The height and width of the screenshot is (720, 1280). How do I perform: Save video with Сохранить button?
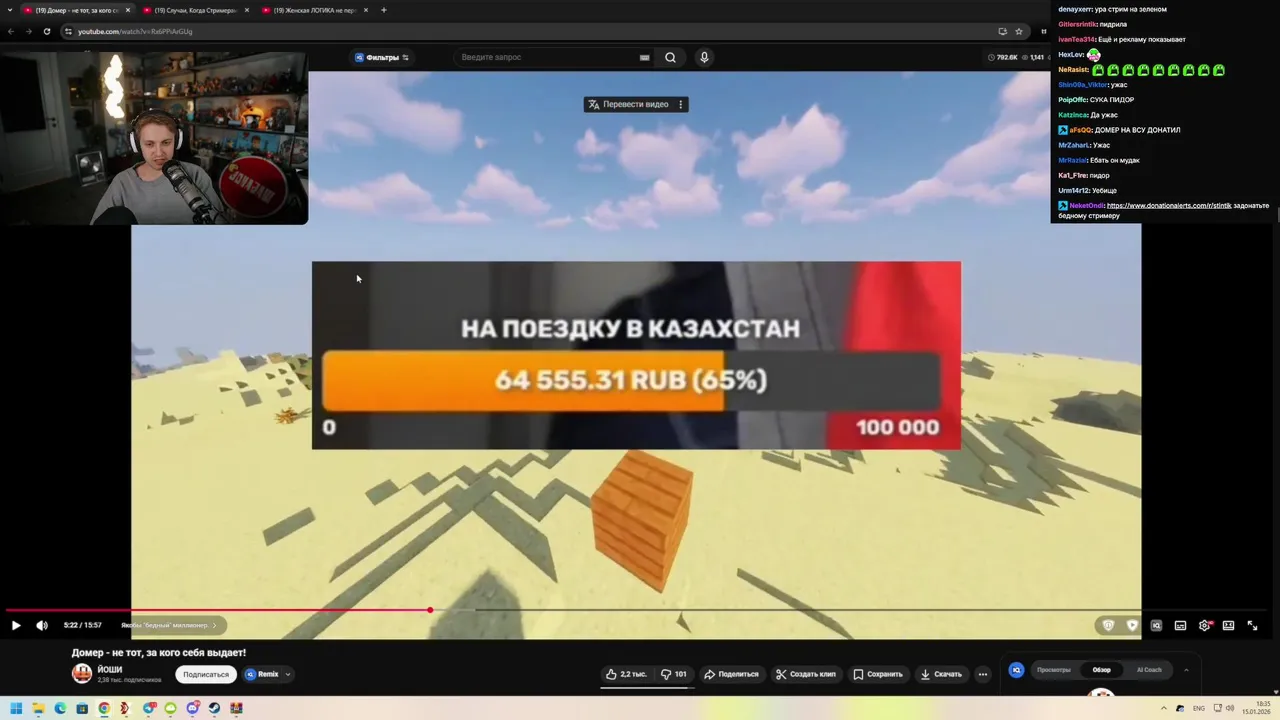pyautogui.click(x=878, y=674)
